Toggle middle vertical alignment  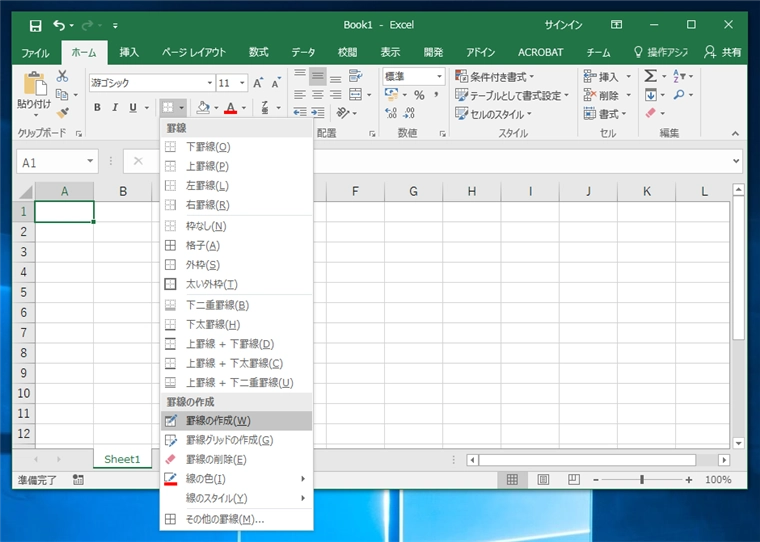point(318,76)
